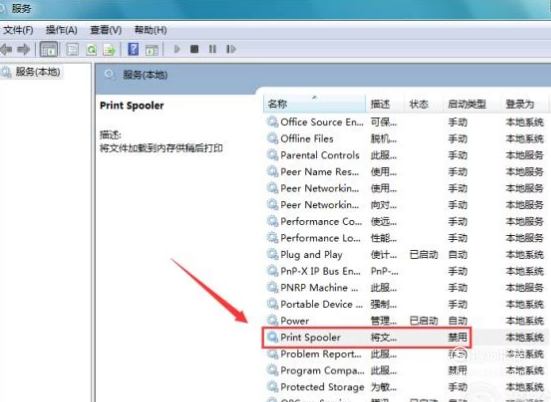Click the Stop Service square button
This screenshot has width=551, height=402.
(x=194, y=49)
